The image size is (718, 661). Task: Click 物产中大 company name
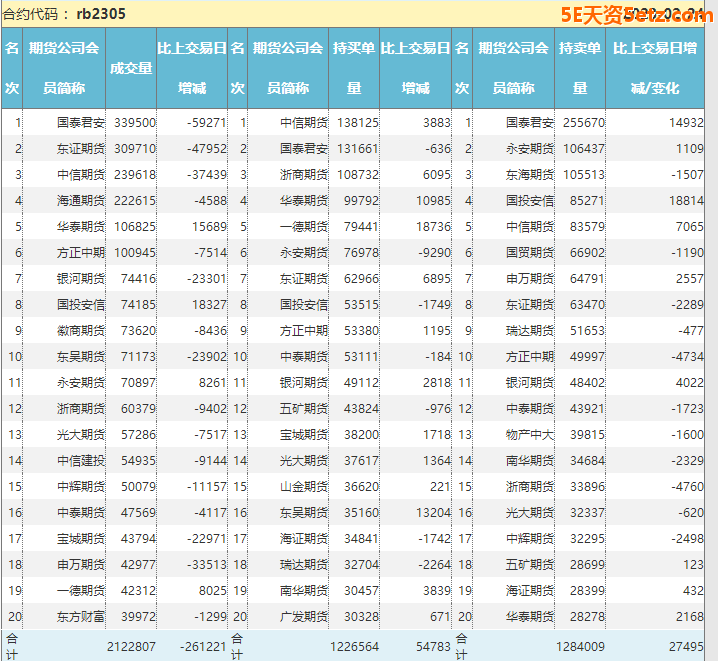(x=530, y=434)
